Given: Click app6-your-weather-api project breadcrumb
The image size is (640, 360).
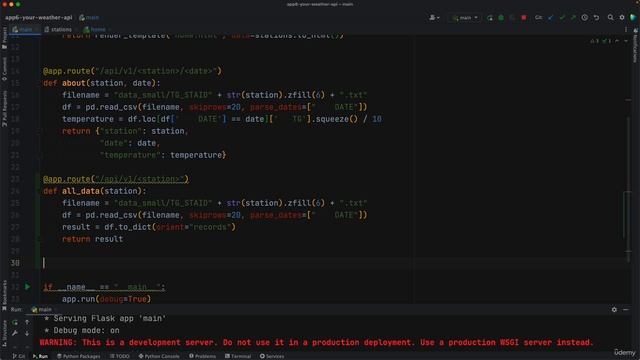Looking at the screenshot, I should coord(38,18).
